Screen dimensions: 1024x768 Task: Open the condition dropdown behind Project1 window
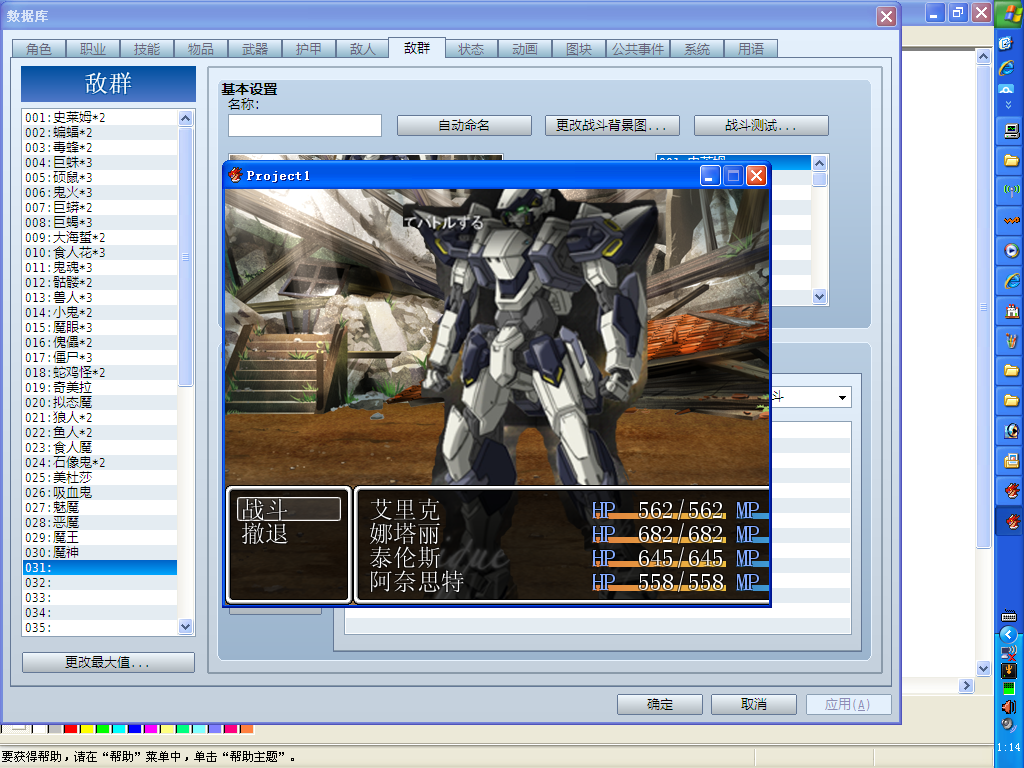click(x=842, y=397)
